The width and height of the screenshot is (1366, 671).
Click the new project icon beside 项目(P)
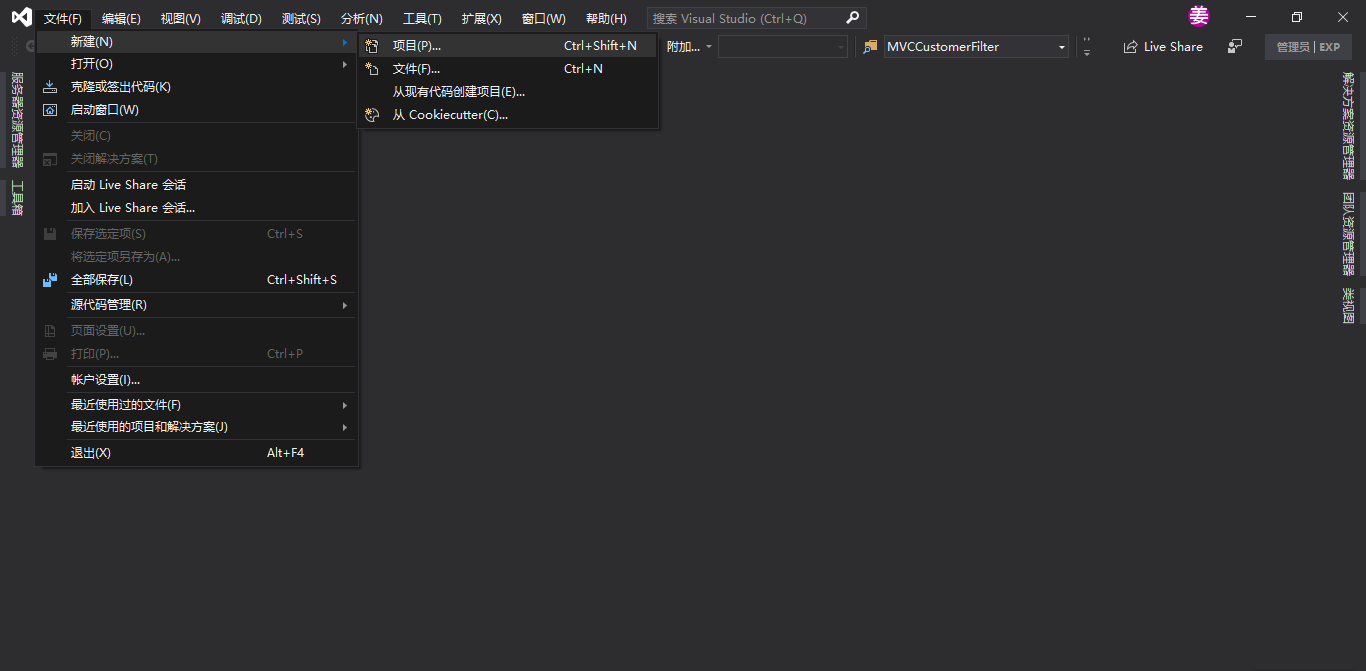pos(372,46)
